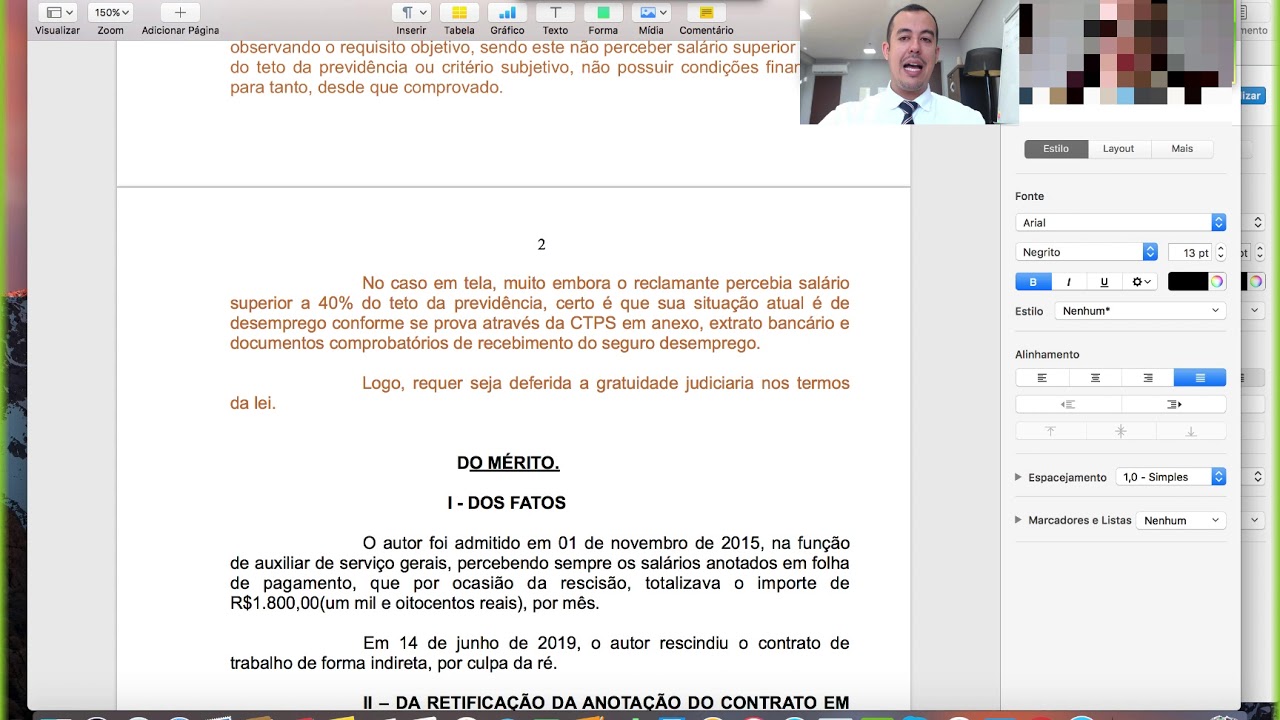Open the Zoom 150% dropdown
This screenshot has width=1280, height=720.
110,13
